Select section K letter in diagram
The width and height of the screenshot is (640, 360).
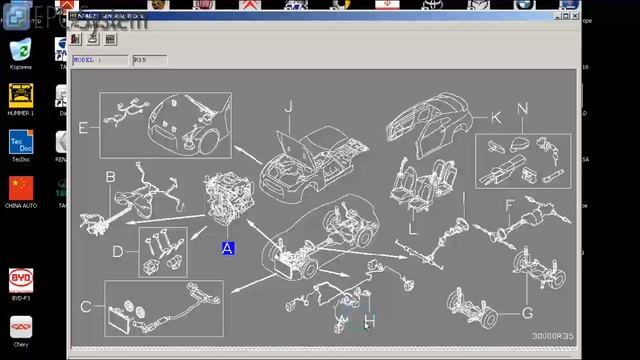pyautogui.click(x=496, y=118)
